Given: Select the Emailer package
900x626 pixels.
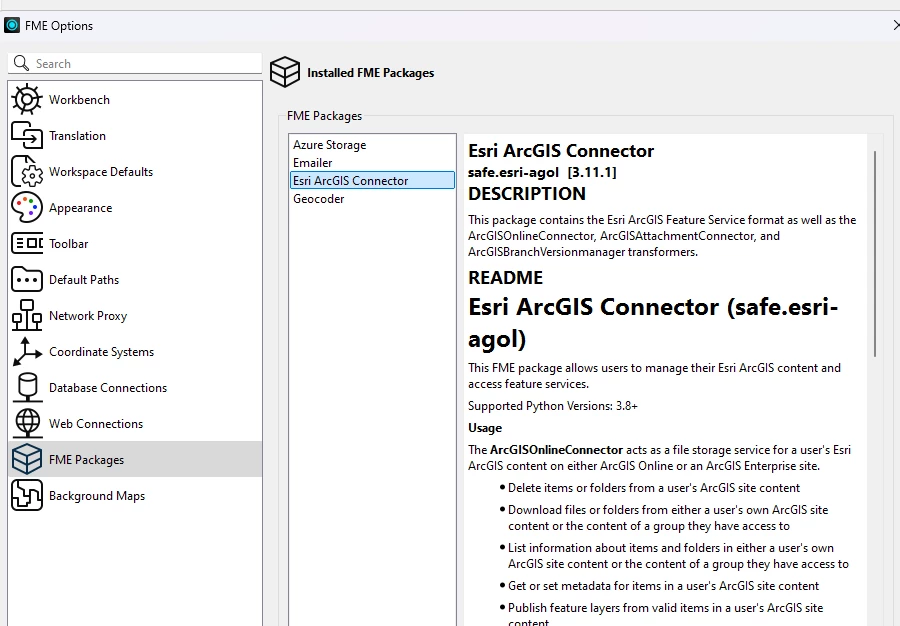Looking at the screenshot, I should [x=372, y=162].
